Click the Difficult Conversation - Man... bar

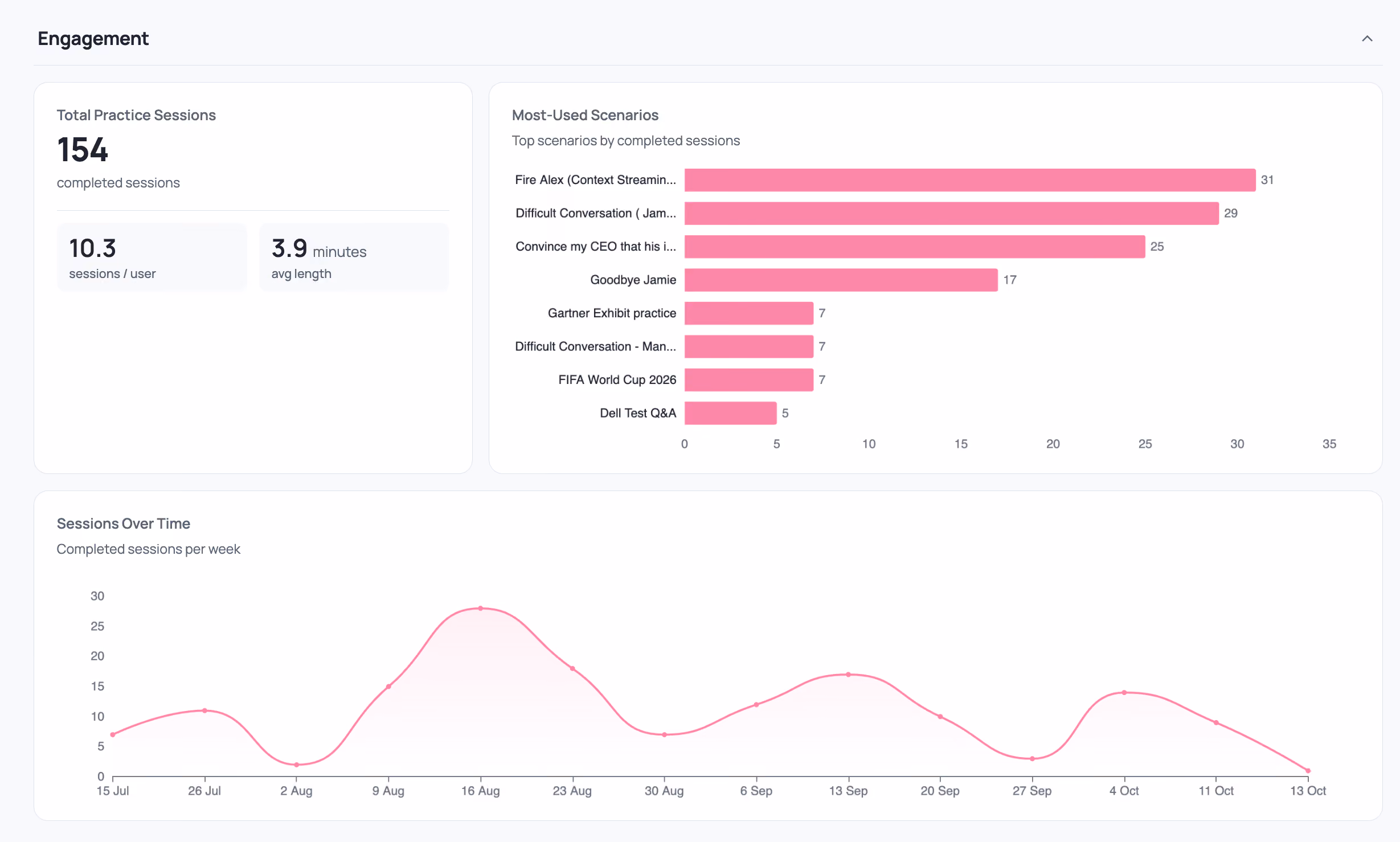pos(749,346)
